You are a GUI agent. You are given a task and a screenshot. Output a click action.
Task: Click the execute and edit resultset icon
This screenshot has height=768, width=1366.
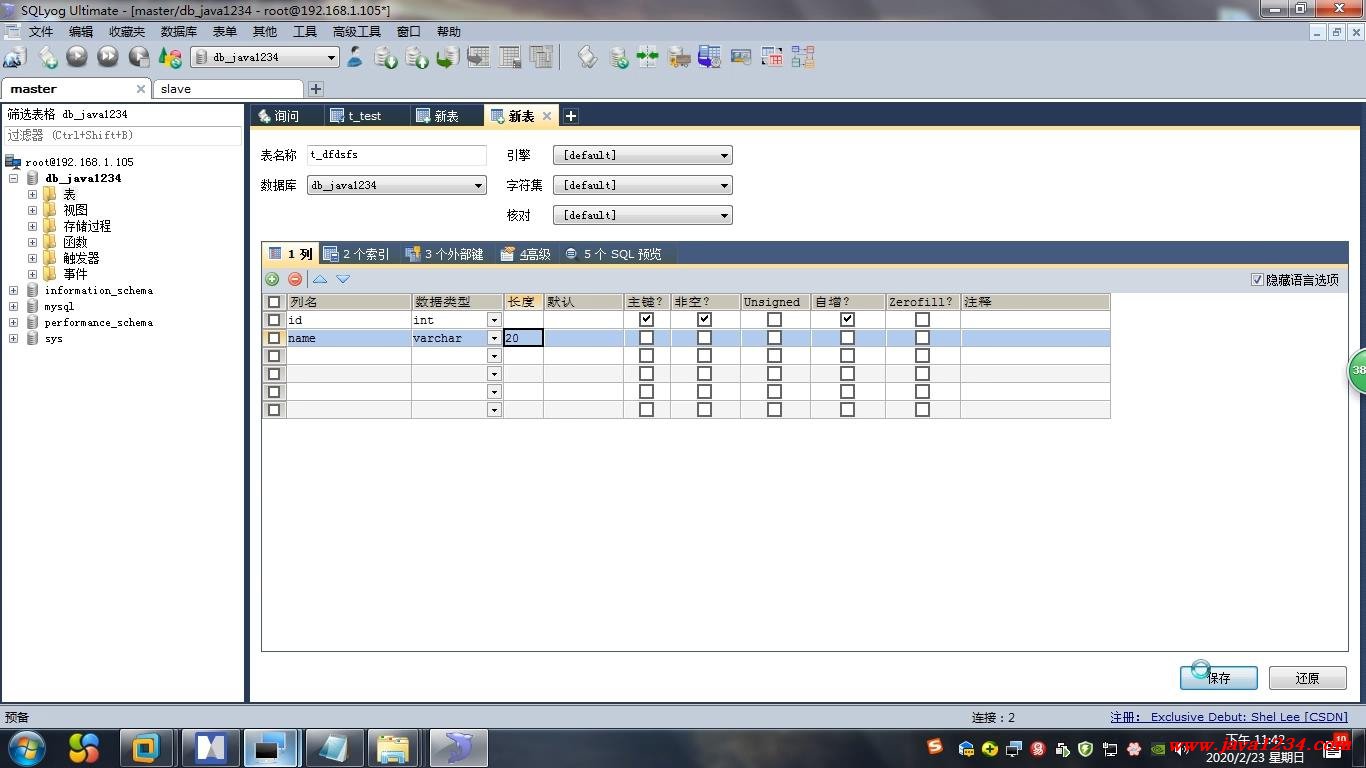click(139, 57)
